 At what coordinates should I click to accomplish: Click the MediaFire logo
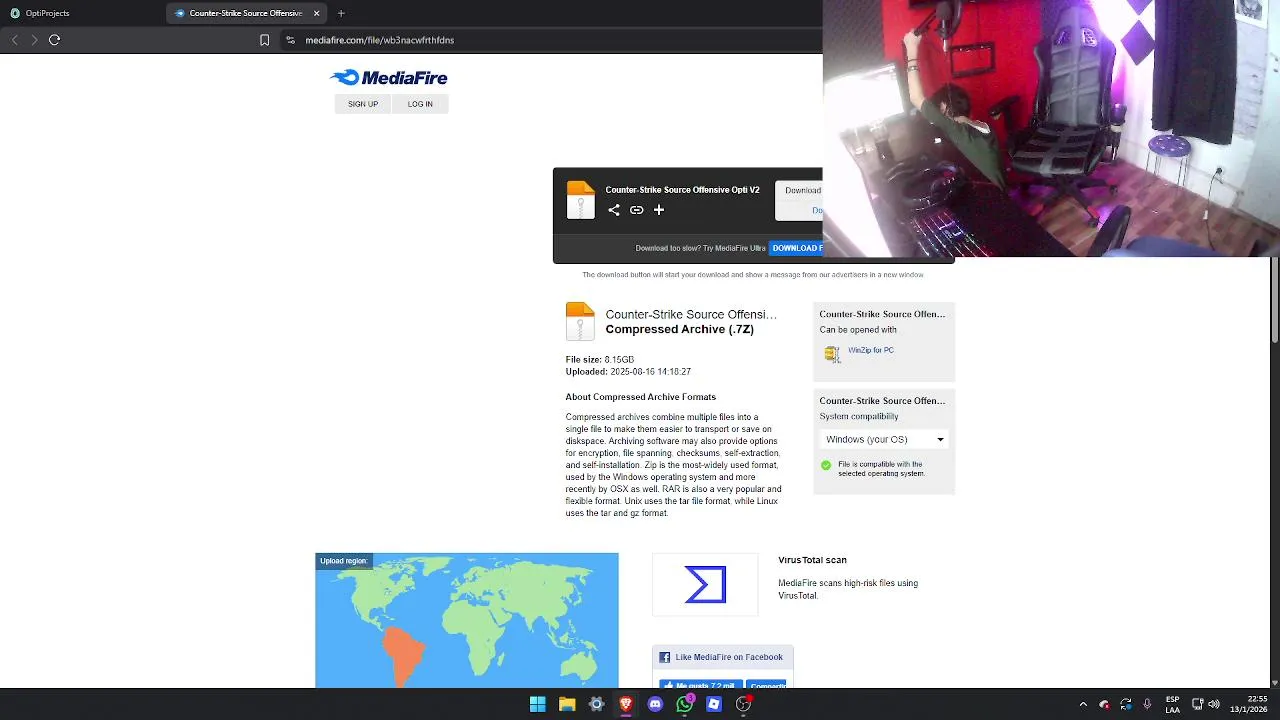click(x=389, y=78)
